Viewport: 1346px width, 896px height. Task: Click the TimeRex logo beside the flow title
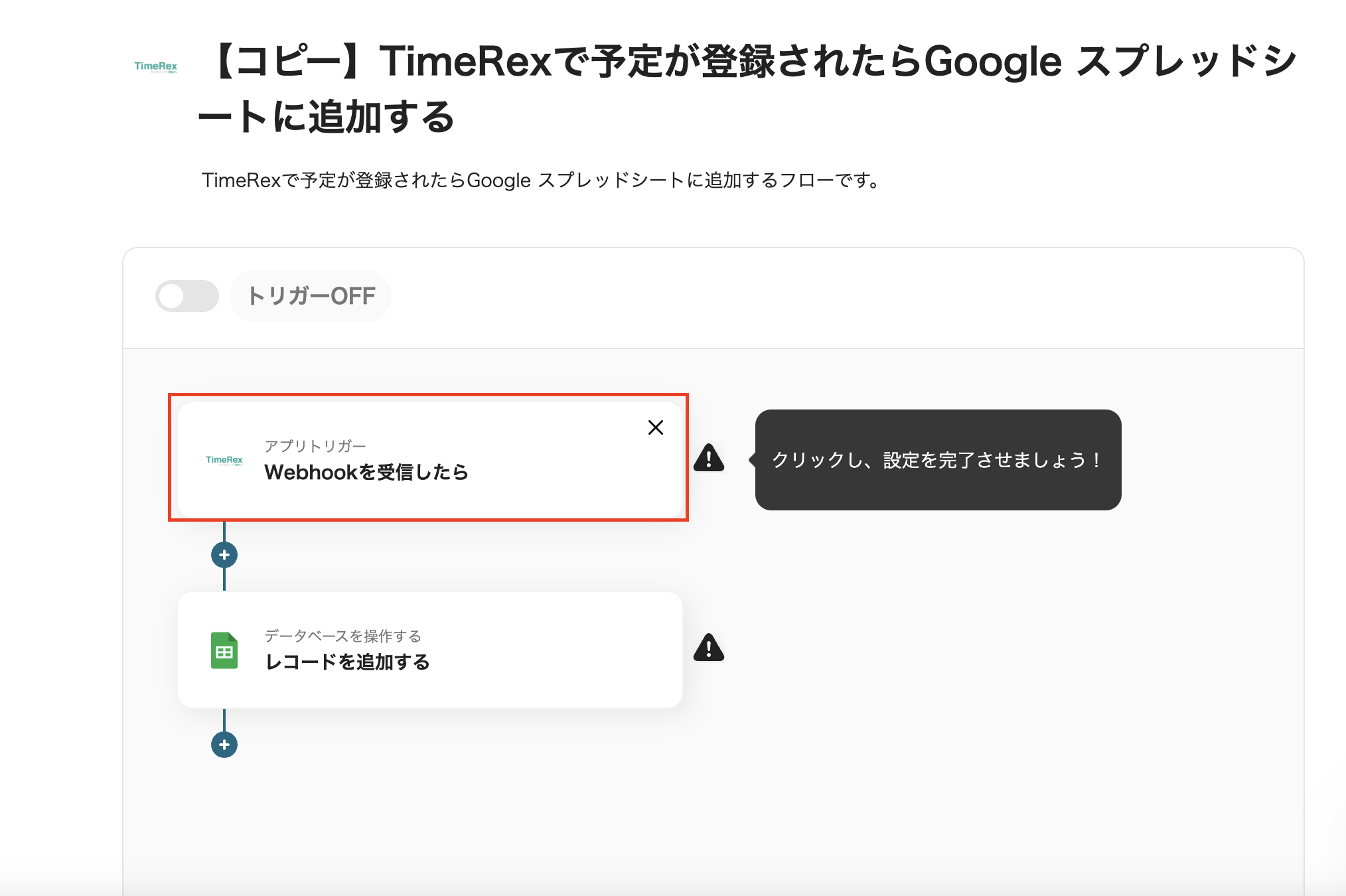[155, 66]
